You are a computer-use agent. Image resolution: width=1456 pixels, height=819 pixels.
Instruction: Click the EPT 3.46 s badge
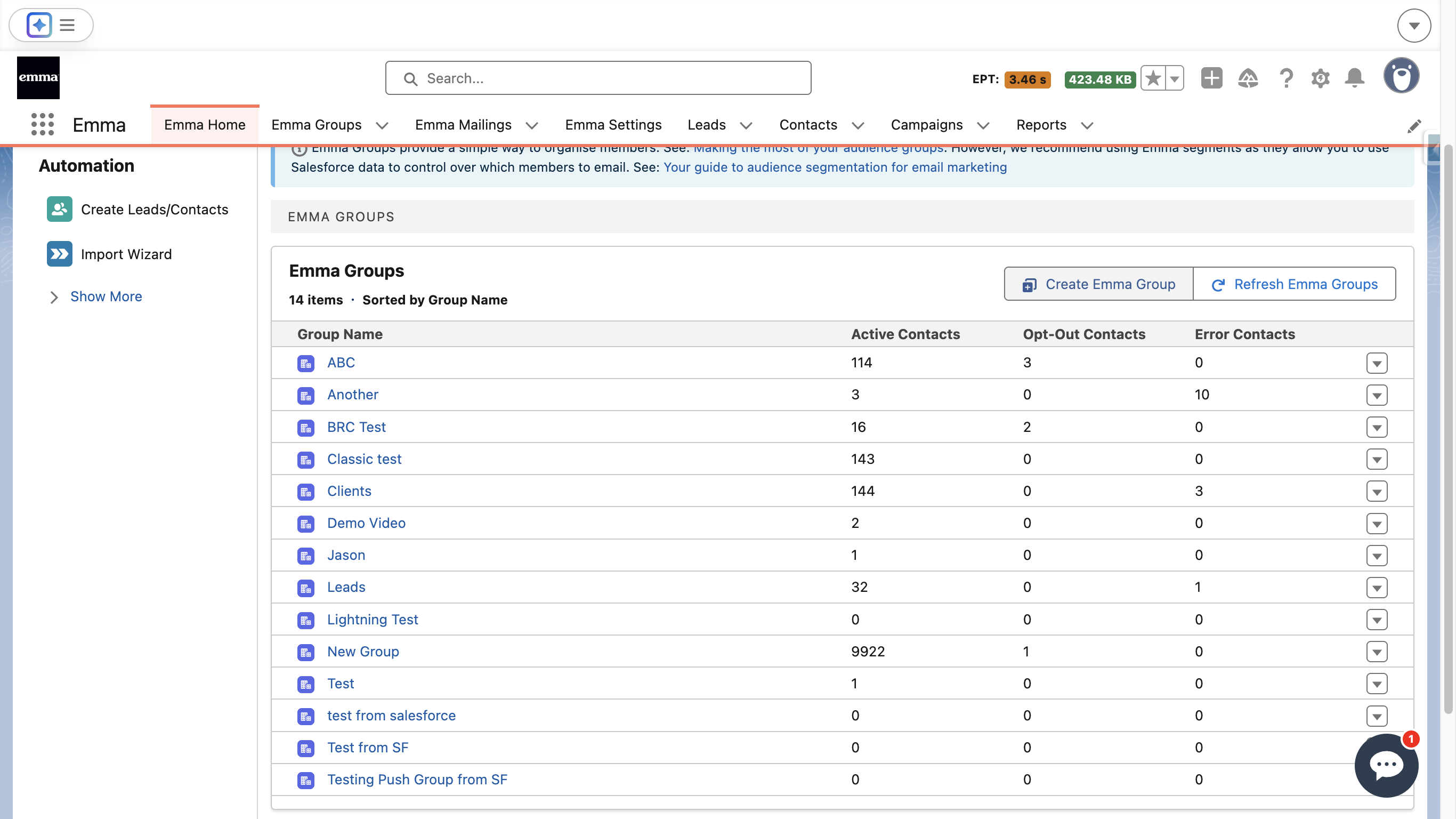click(1027, 79)
